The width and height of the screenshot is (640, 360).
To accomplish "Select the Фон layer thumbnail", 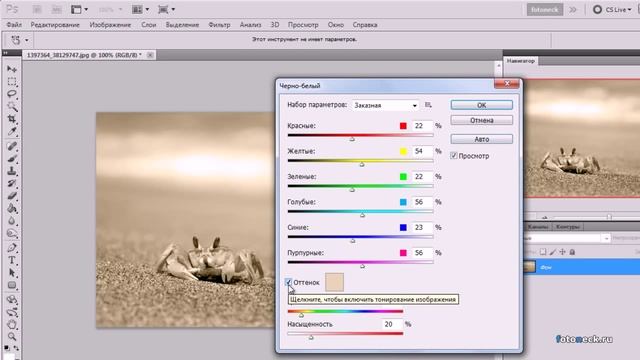I will tap(529, 267).
